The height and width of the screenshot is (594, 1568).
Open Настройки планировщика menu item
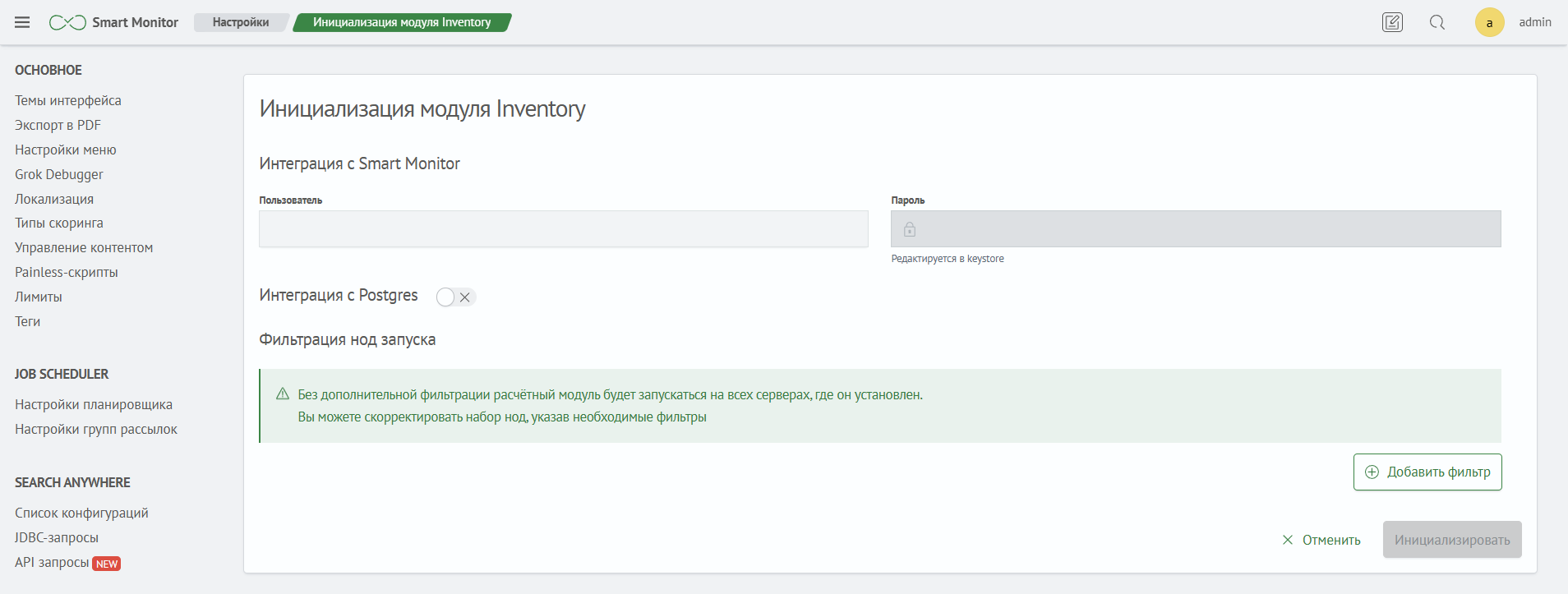pos(94,404)
